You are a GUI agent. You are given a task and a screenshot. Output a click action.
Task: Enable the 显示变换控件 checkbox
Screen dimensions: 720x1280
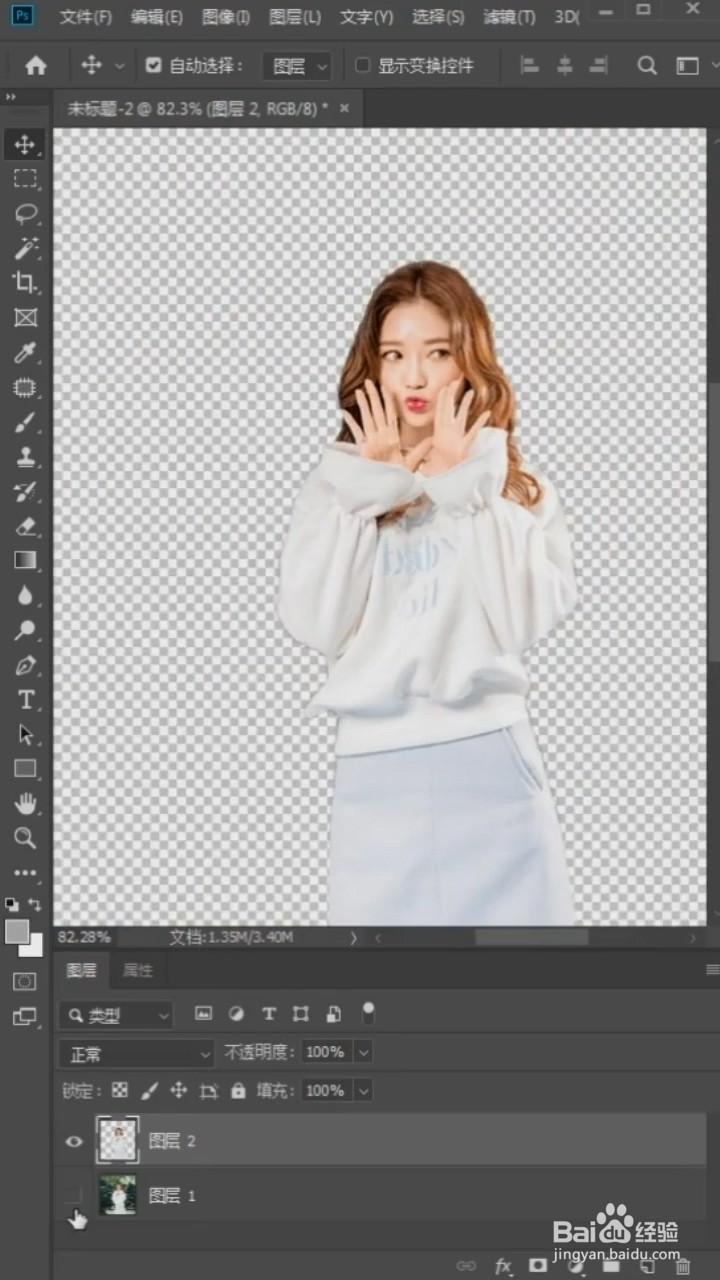pyautogui.click(x=363, y=66)
